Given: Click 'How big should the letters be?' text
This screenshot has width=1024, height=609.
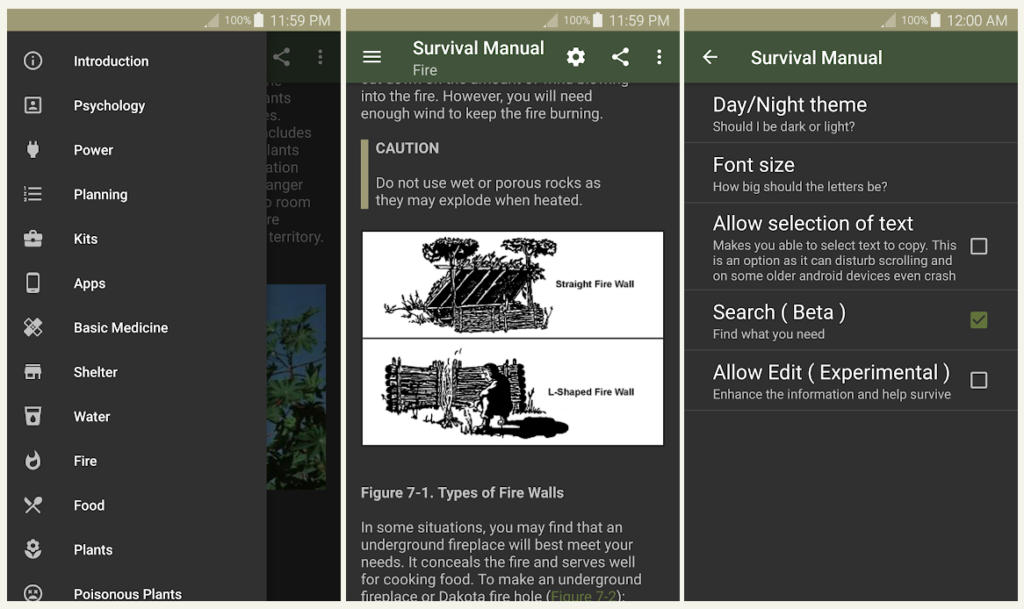Looking at the screenshot, I should pos(800,187).
